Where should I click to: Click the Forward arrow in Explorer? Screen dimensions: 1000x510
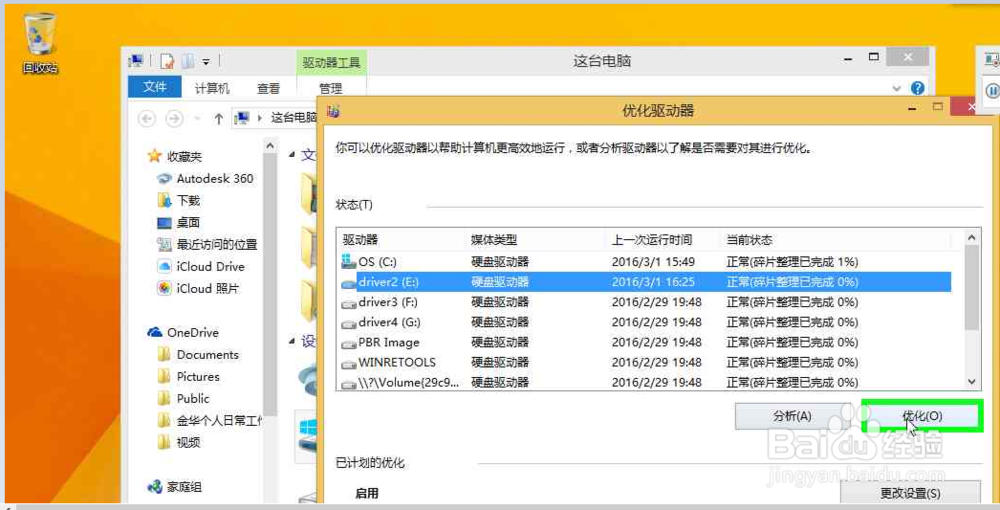[x=173, y=119]
